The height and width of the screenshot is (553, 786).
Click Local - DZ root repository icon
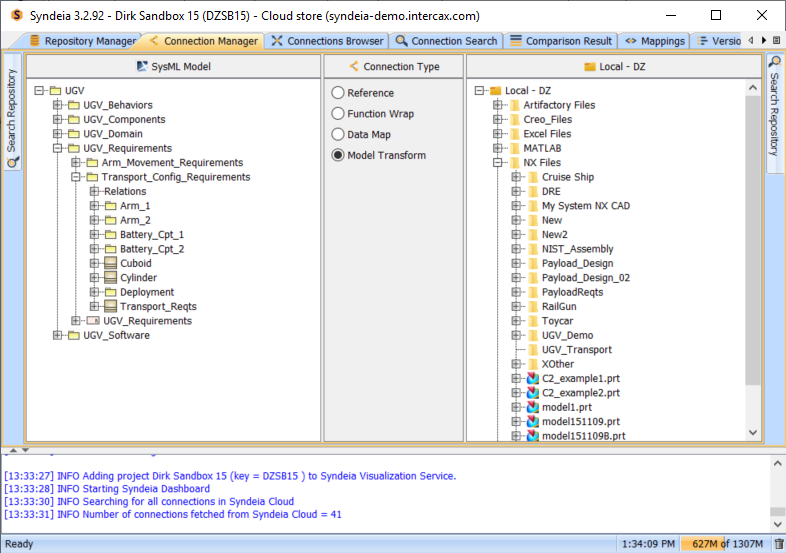coord(495,91)
